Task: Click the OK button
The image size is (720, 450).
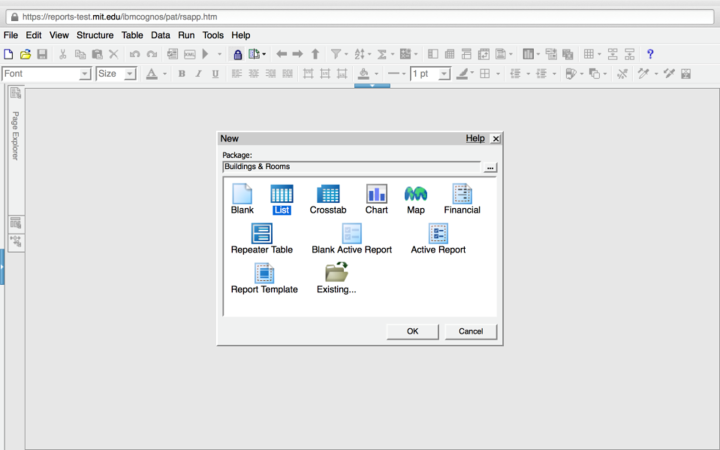Action: [412, 331]
